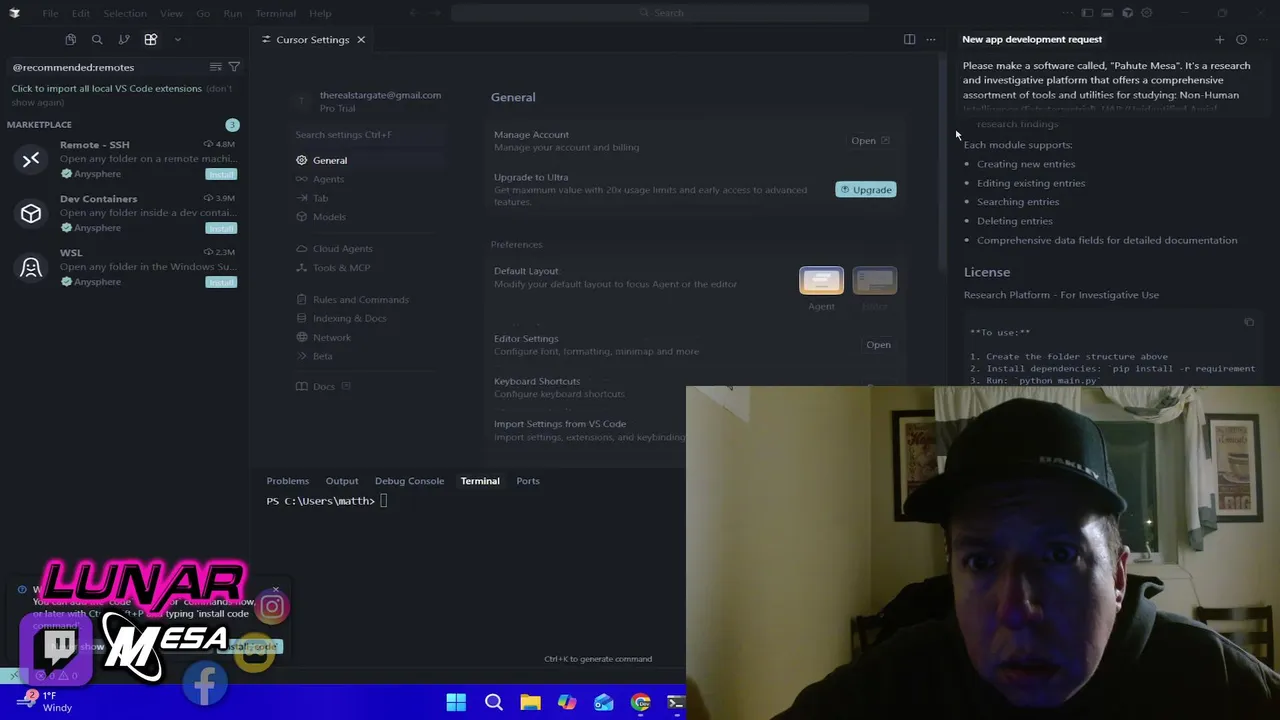1280x720 pixels.
Task: Select Rules and Commands settings category
Action: 368,299
